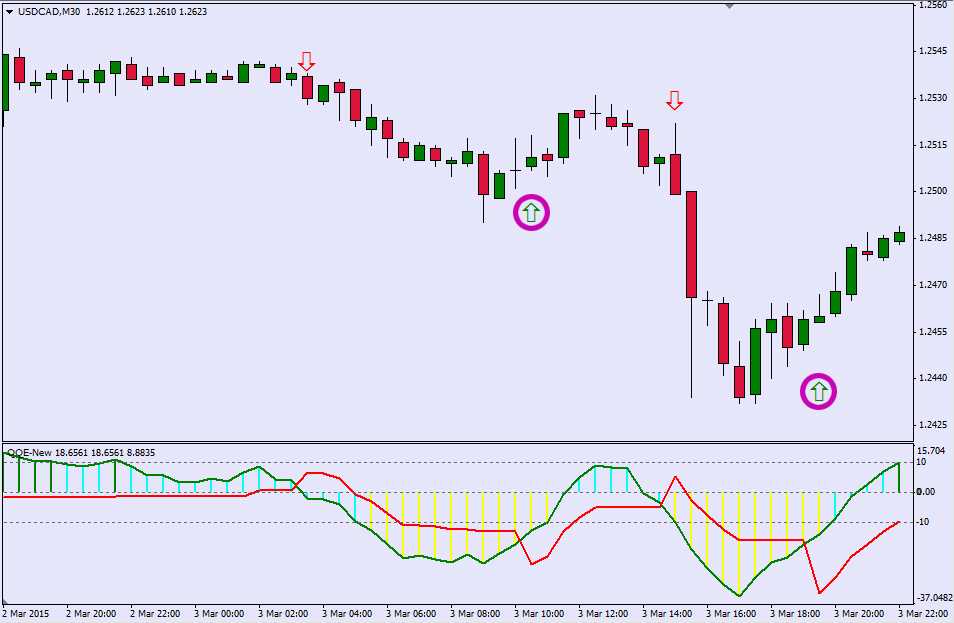Click price level 1.2455 on the scale

click(x=933, y=332)
